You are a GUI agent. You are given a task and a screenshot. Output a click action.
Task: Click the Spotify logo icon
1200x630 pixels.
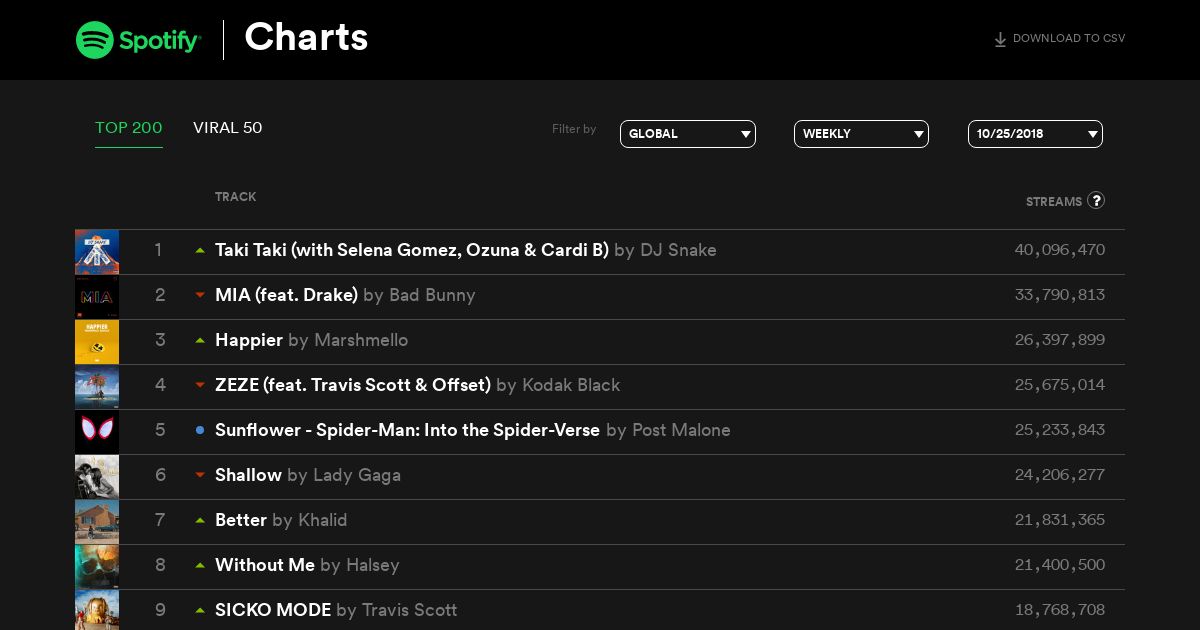click(x=95, y=40)
